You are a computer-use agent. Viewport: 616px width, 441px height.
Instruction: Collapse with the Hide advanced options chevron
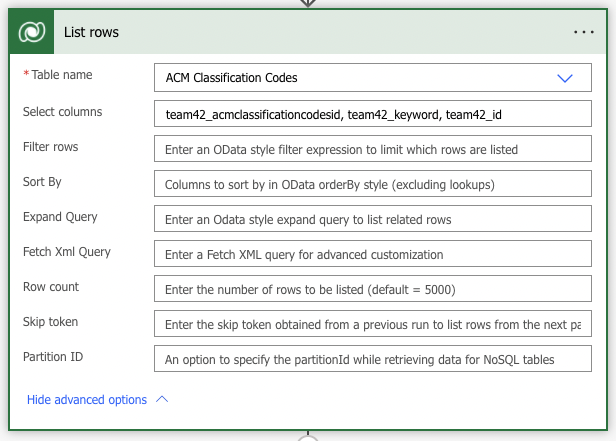162,399
